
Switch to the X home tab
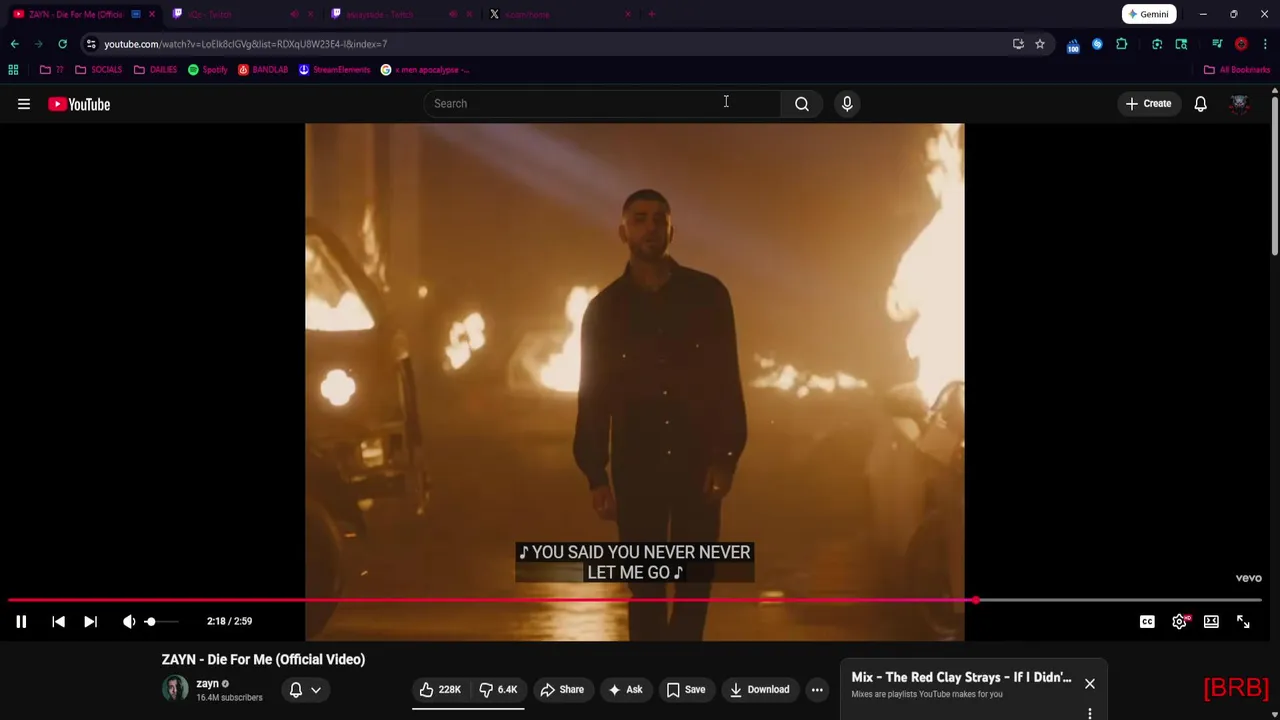(x=558, y=14)
